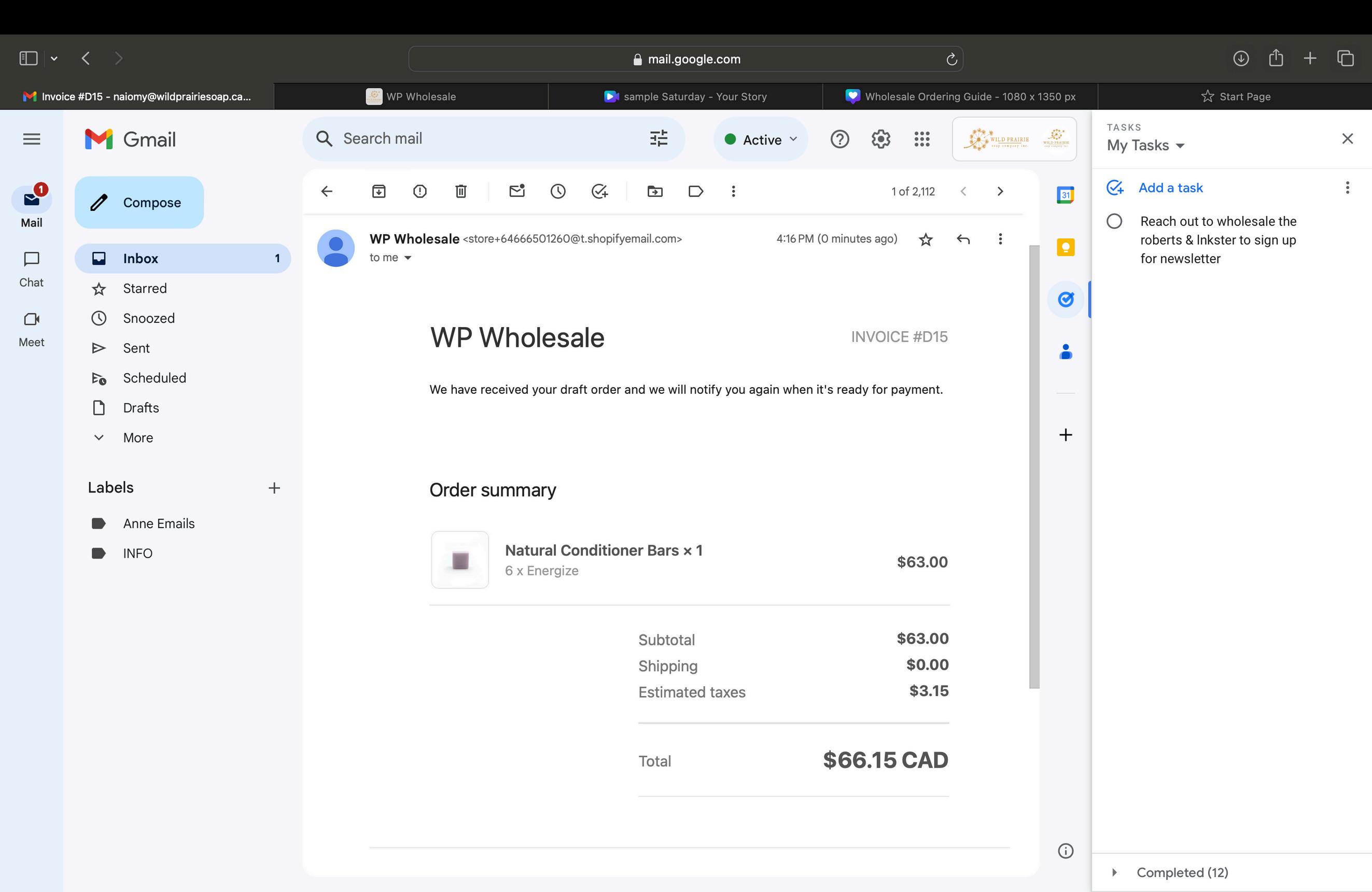The image size is (1372, 892).
Task: Add this email to Tasks
Action: point(599,191)
